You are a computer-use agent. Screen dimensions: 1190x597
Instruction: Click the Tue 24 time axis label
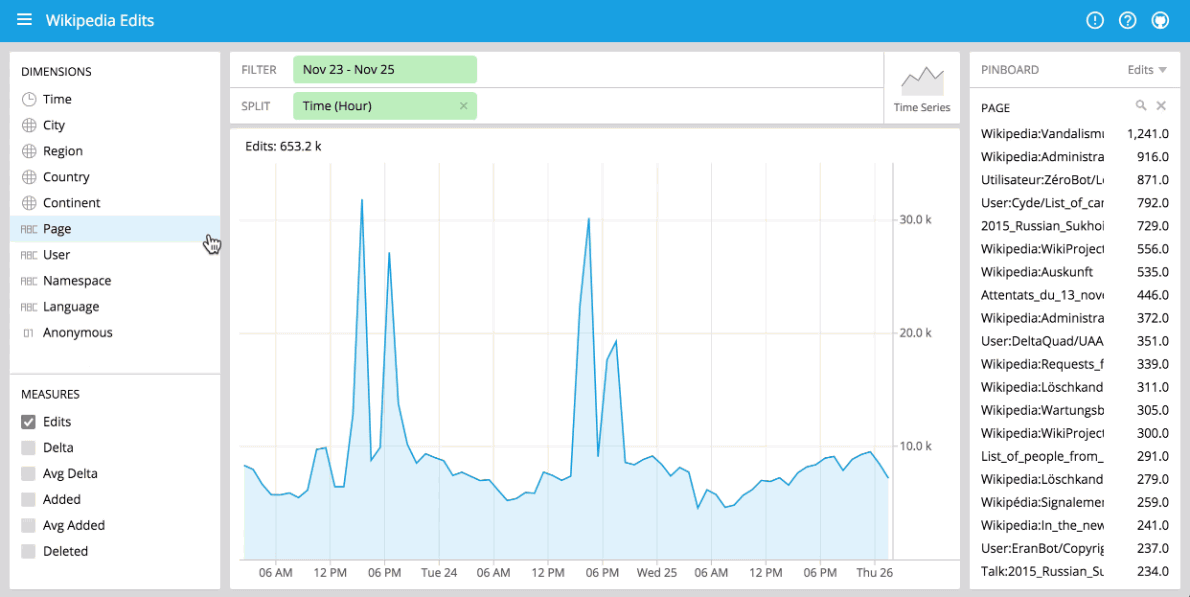pyautogui.click(x=439, y=573)
